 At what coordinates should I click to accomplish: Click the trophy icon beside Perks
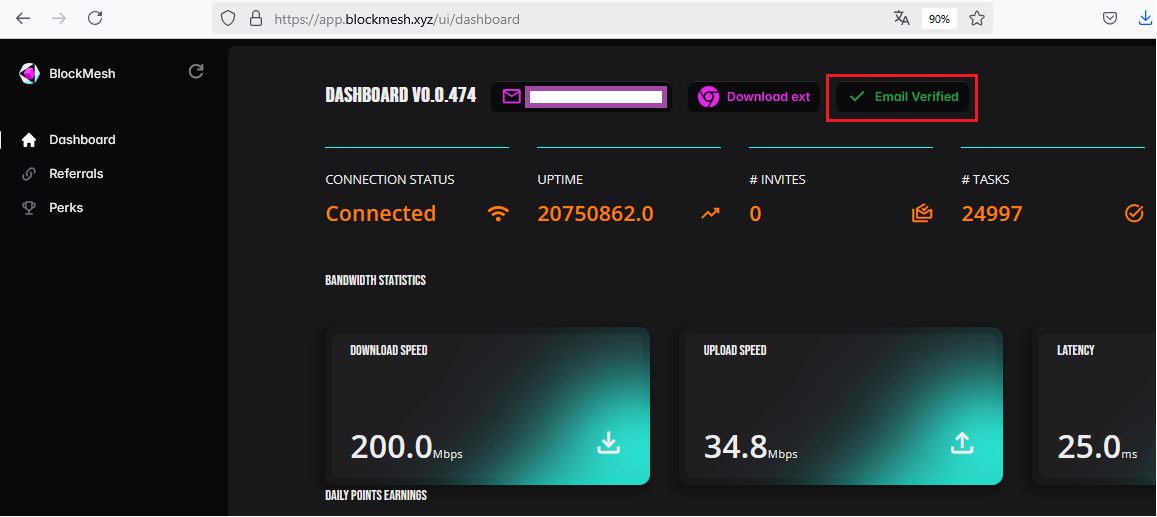tap(29, 208)
